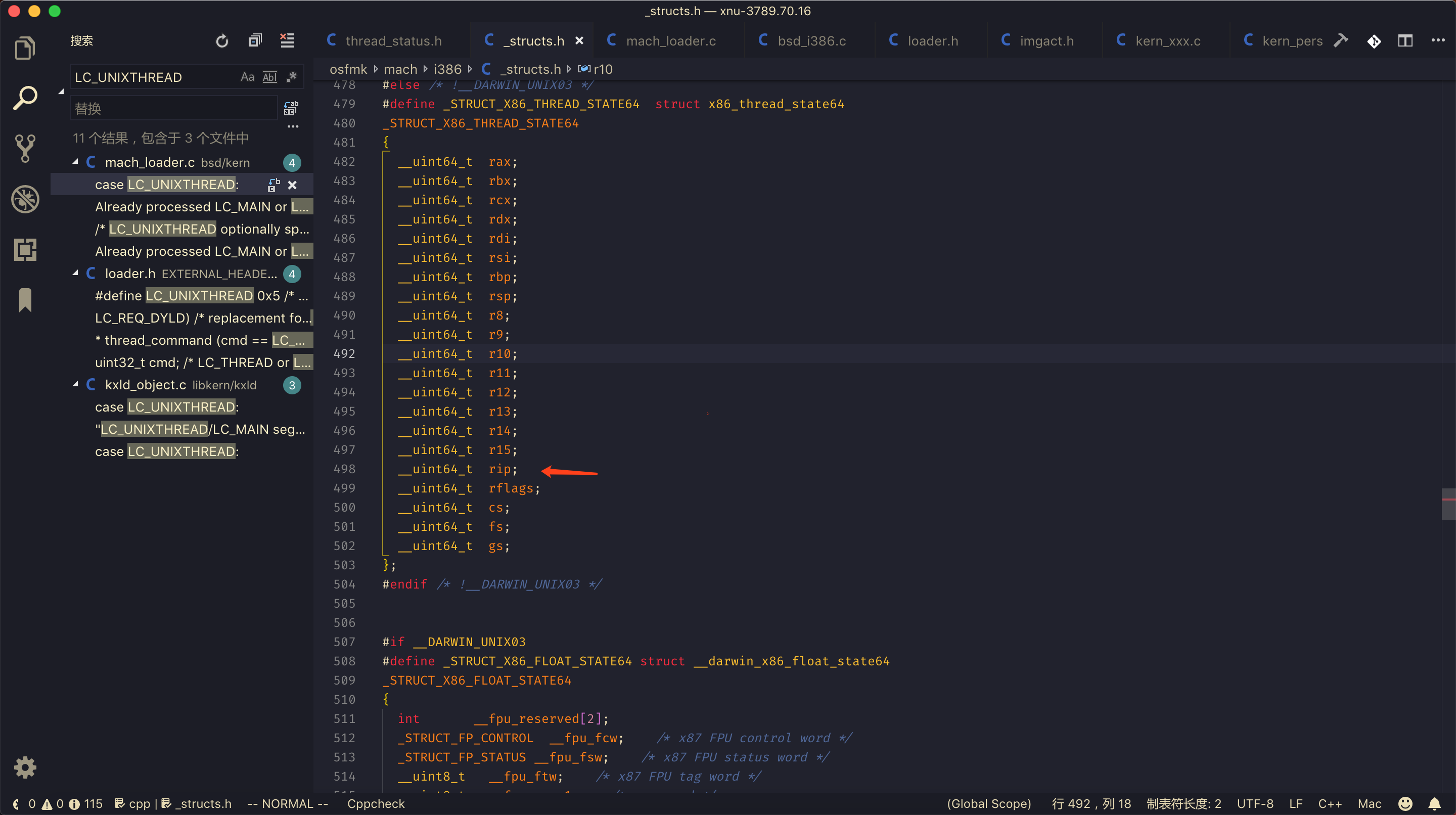Click the Clear Search Results icon

tap(288, 40)
